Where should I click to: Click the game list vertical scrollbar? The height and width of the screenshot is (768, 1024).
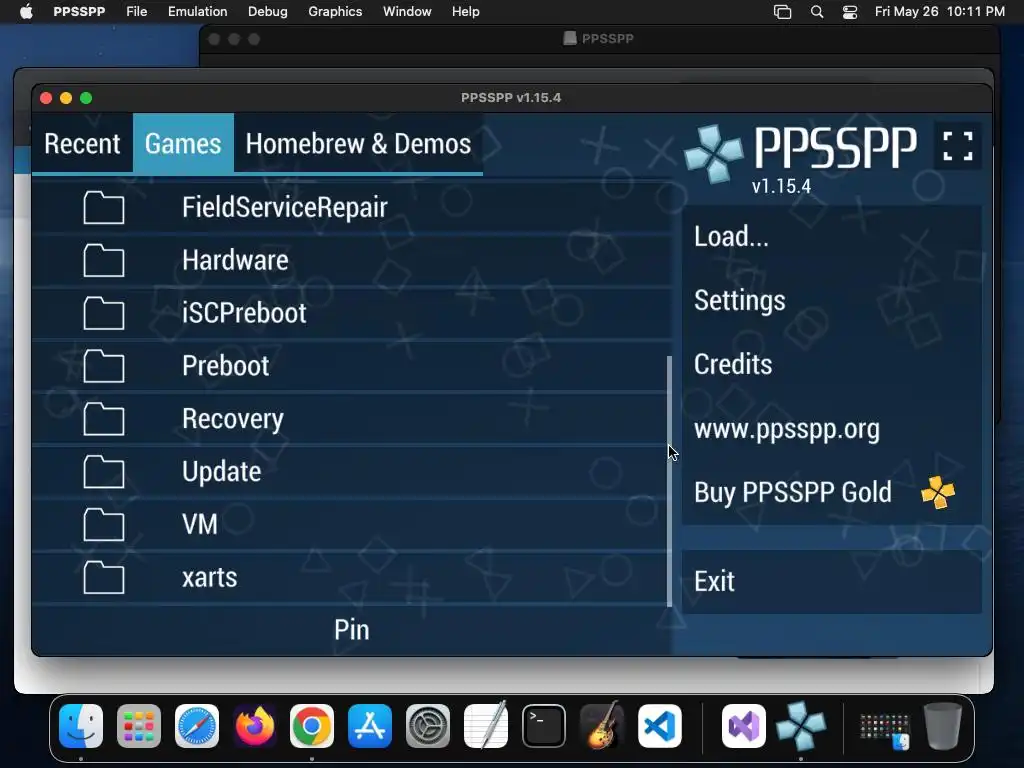669,481
